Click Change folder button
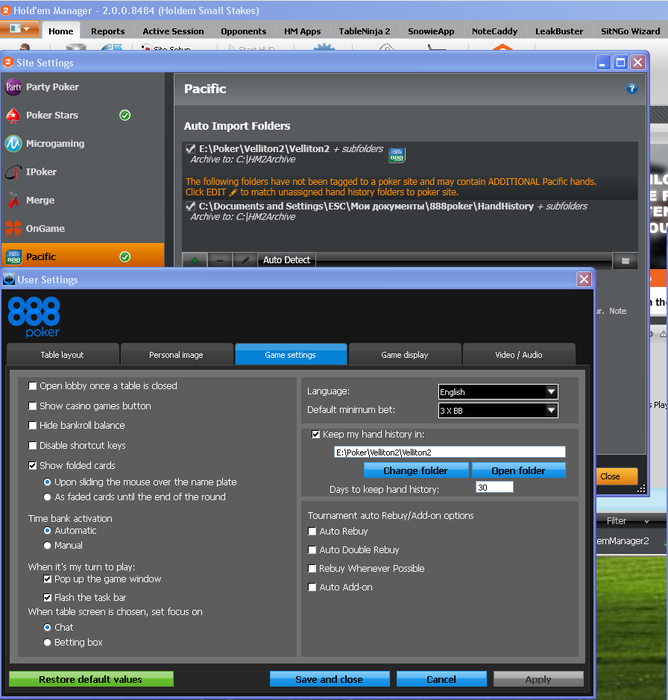 (x=416, y=471)
